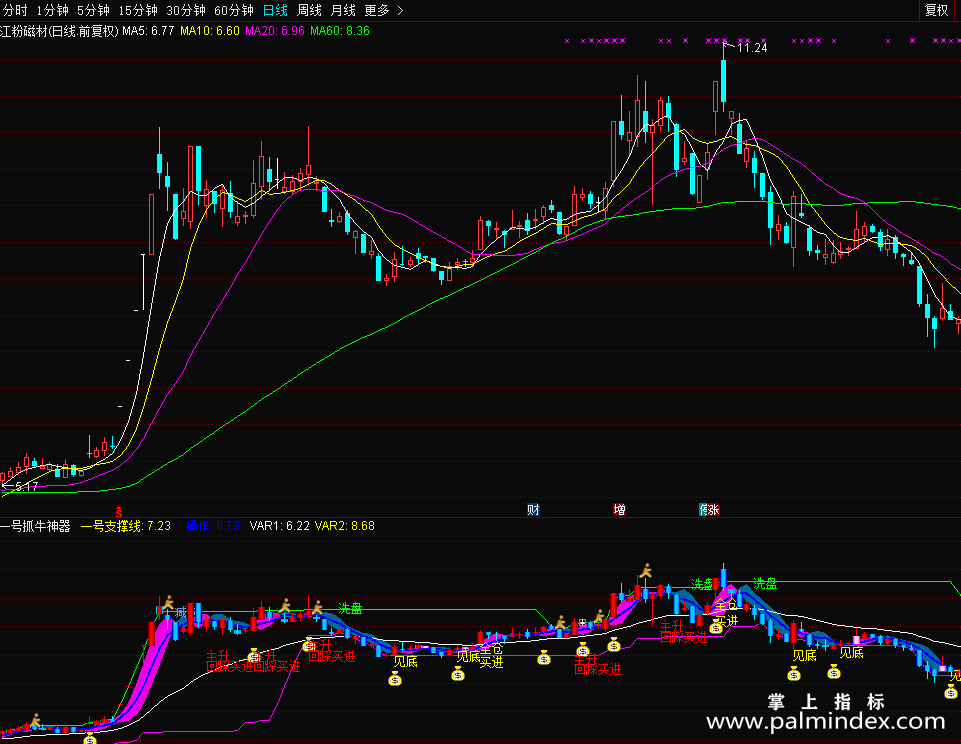Click the MA5: 6.77 indicator label
Screen dimensions: 961x744
coord(148,31)
